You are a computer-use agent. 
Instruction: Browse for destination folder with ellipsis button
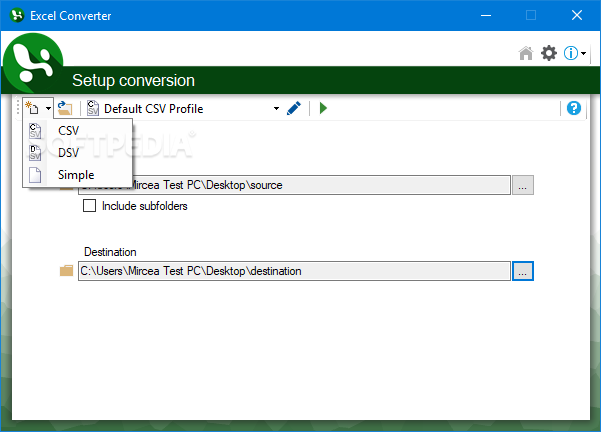click(523, 271)
